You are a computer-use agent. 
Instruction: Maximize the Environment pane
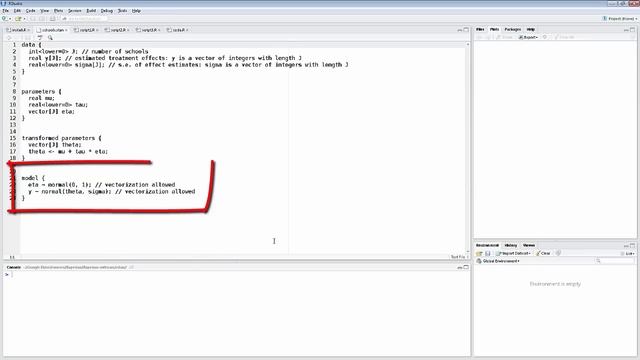click(x=633, y=245)
